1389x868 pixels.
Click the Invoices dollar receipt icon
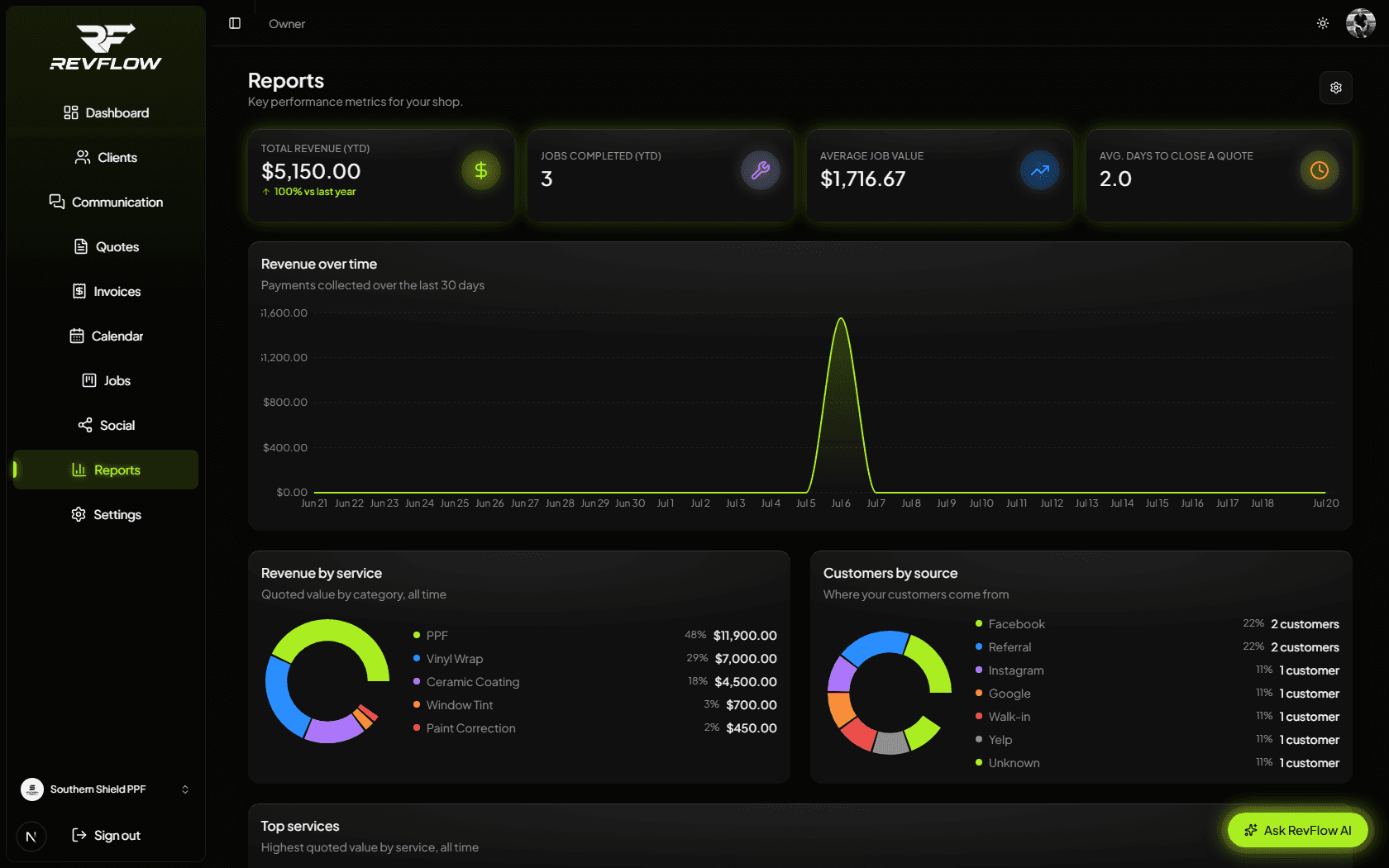(79, 291)
